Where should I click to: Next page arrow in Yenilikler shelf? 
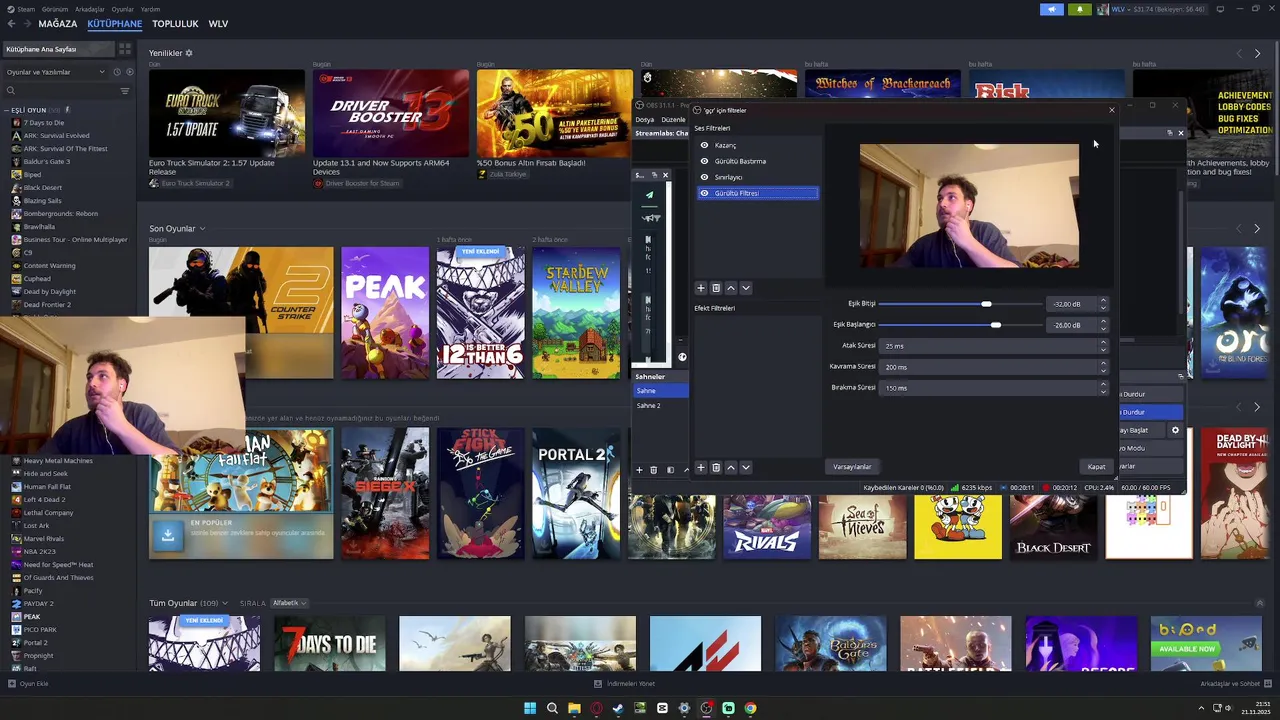click(x=1257, y=53)
